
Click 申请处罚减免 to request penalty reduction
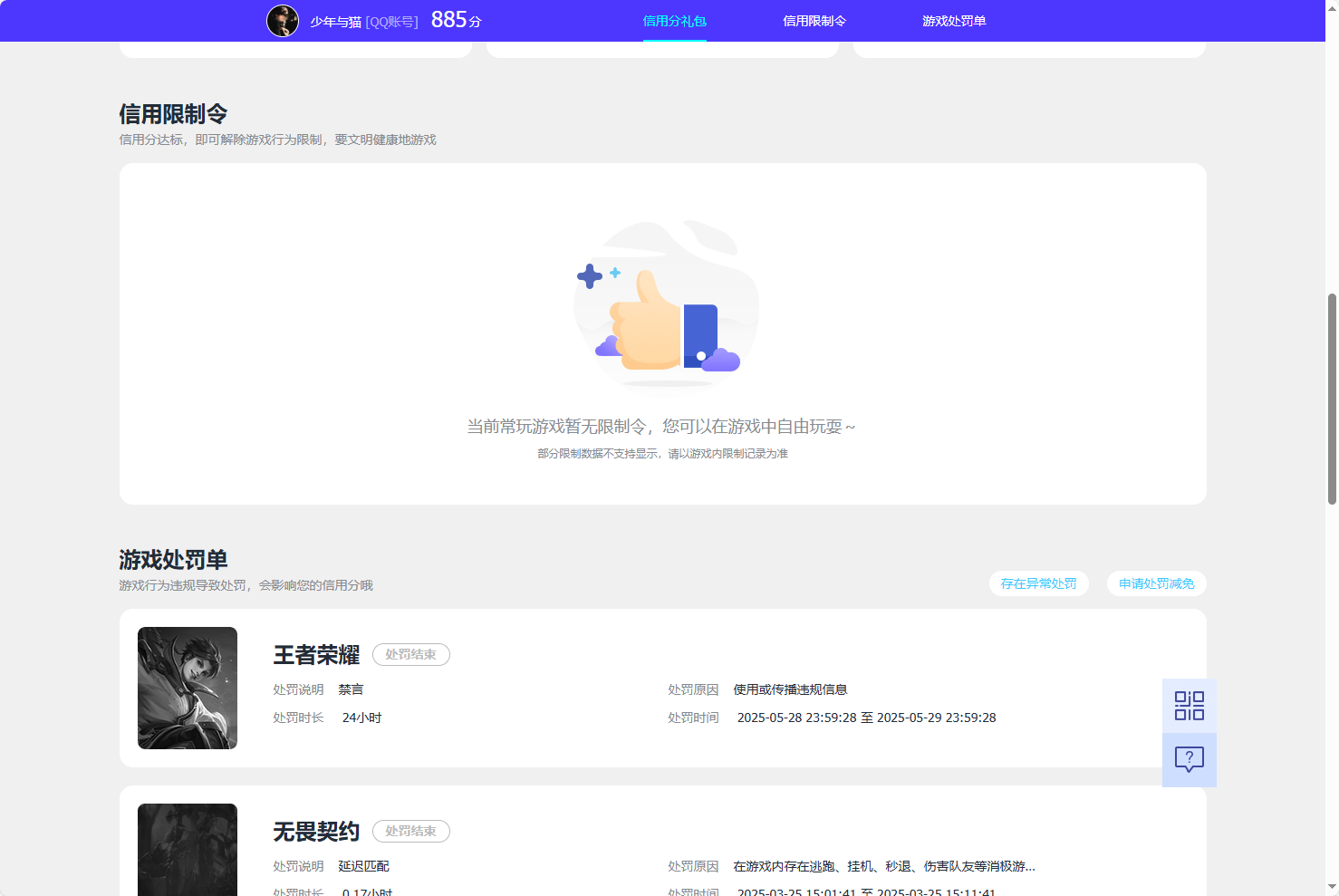(x=1156, y=583)
